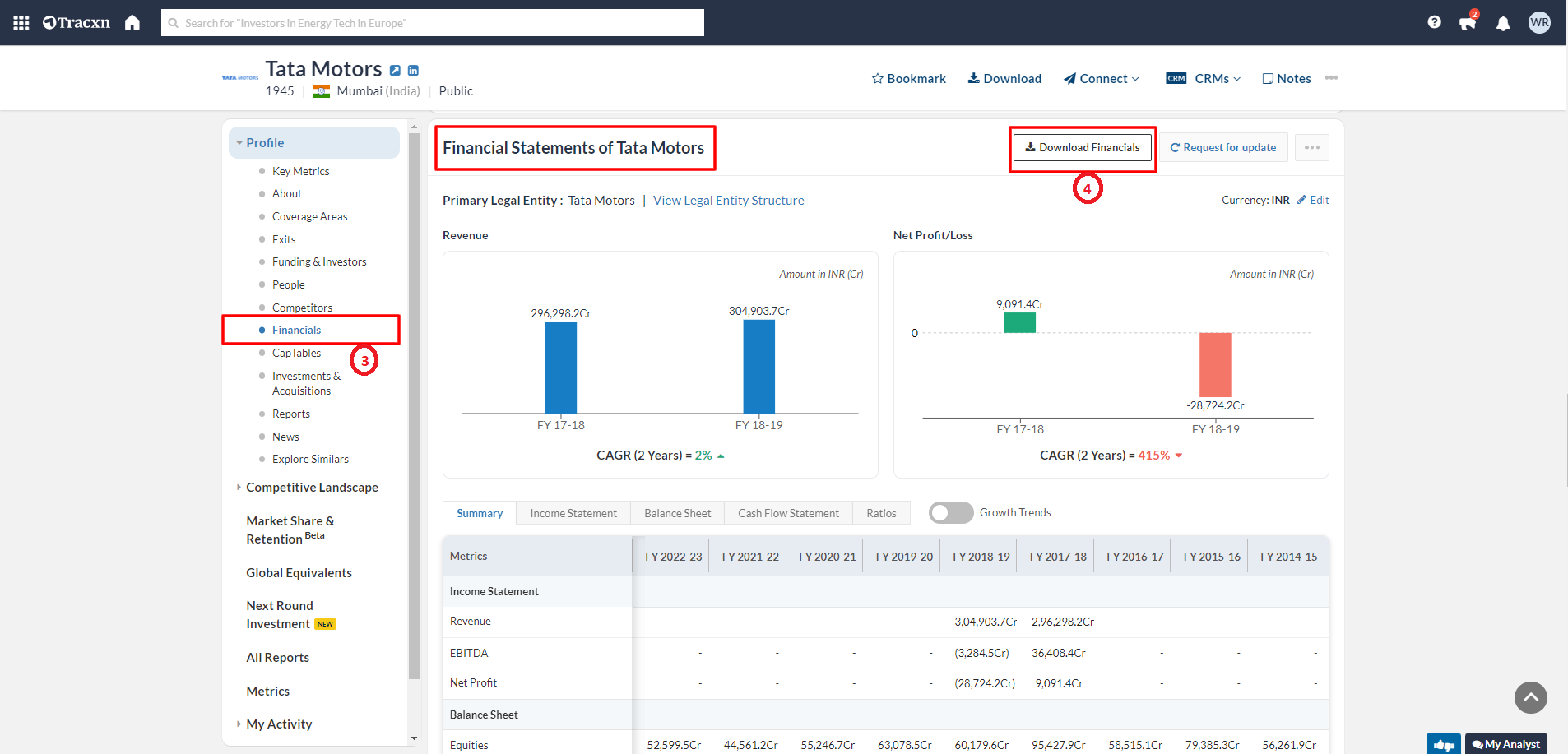Go to the home icon

(x=132, y=22)
